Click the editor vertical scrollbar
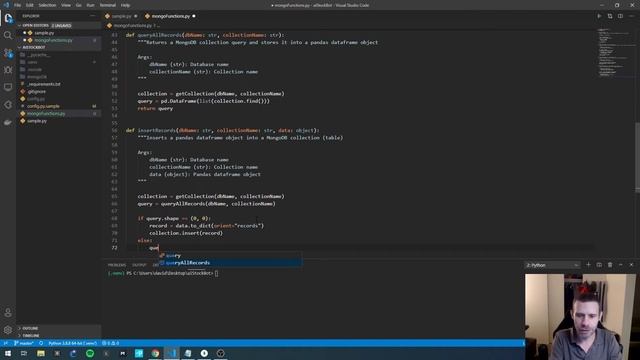The width and height of the screenshot is (640, 360). tap(637, 157)
